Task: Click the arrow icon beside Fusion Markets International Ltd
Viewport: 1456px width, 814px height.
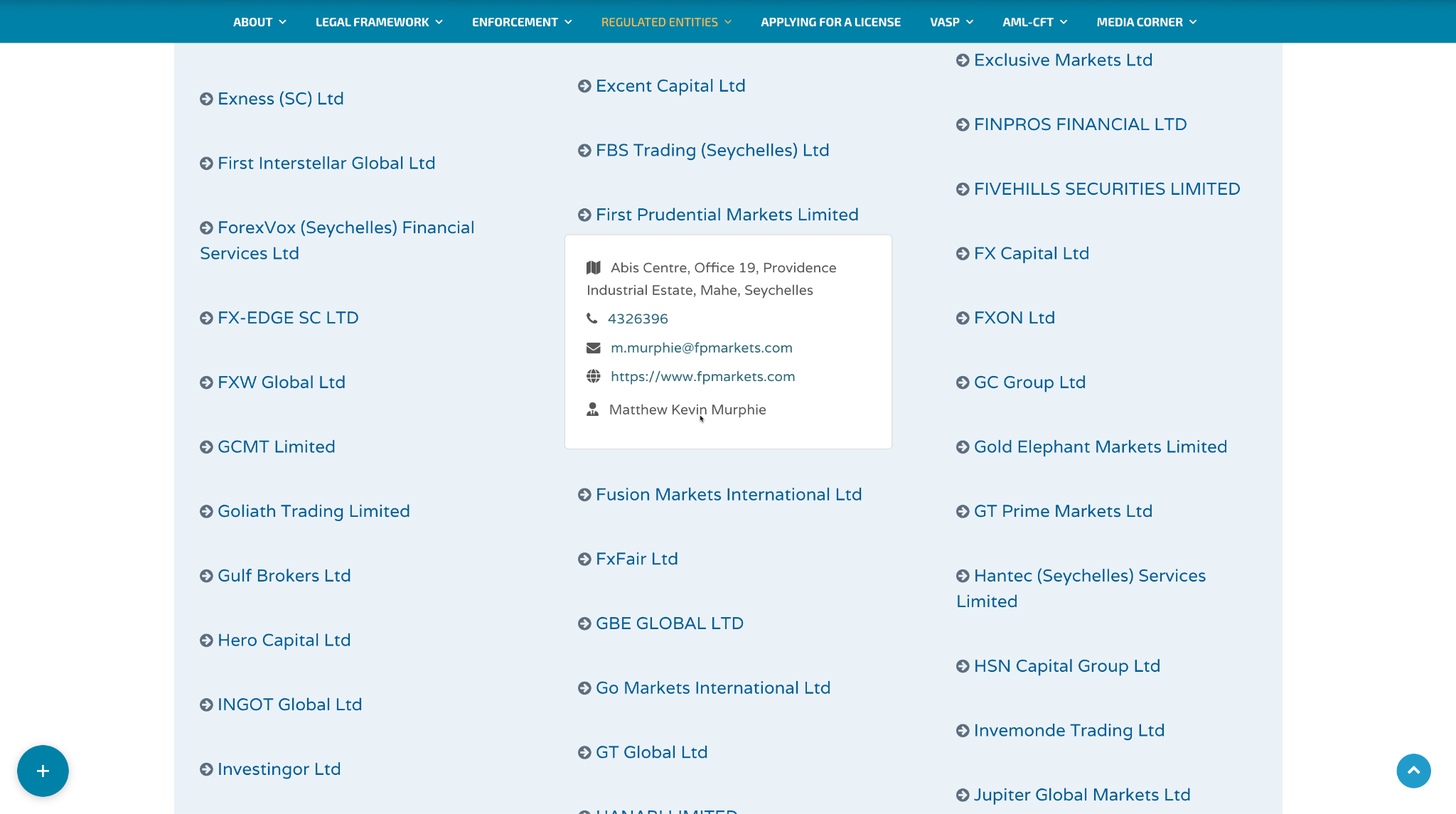Action: coord(584,494)
